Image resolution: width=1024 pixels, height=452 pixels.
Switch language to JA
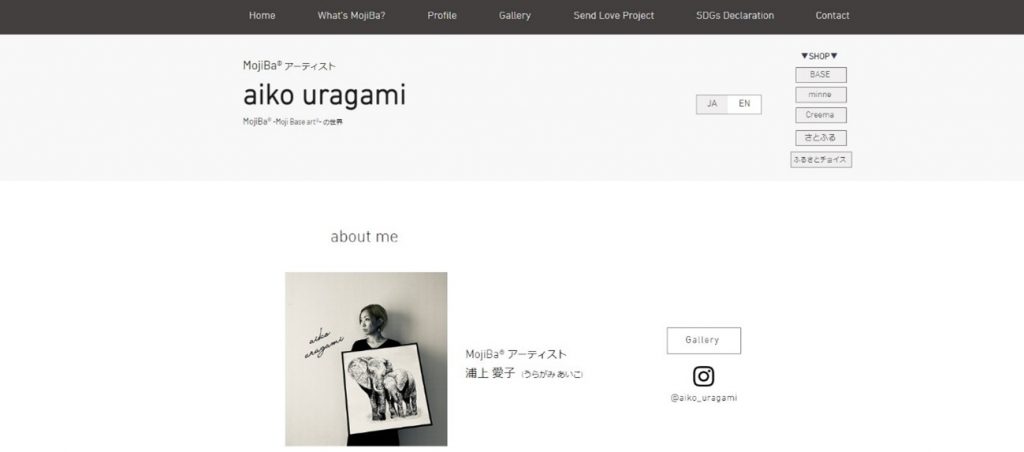click(x=712, y=104)
